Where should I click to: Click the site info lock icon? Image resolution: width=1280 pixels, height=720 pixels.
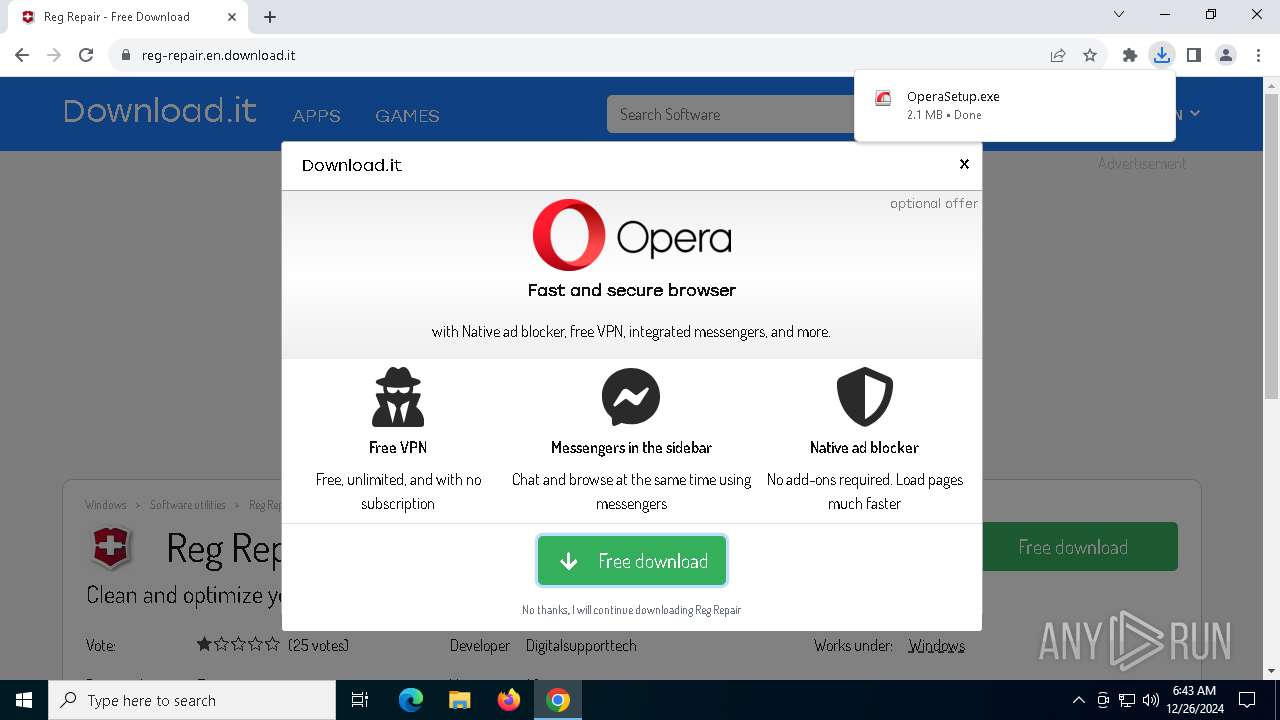click(x=126, y=55)
